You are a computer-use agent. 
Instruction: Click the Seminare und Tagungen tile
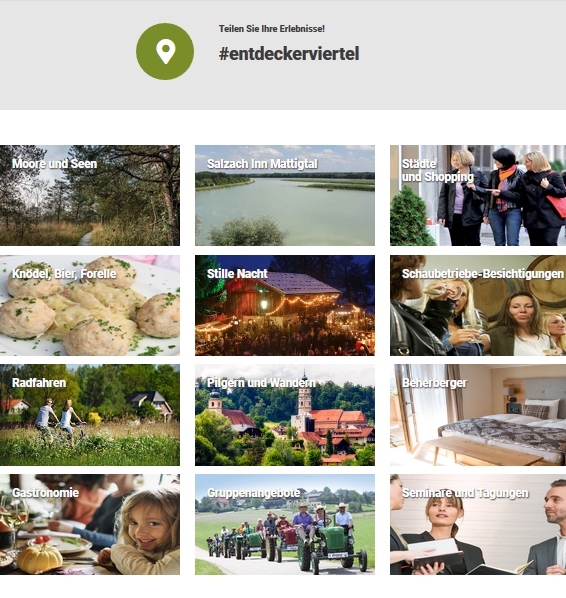coord(478,525)
